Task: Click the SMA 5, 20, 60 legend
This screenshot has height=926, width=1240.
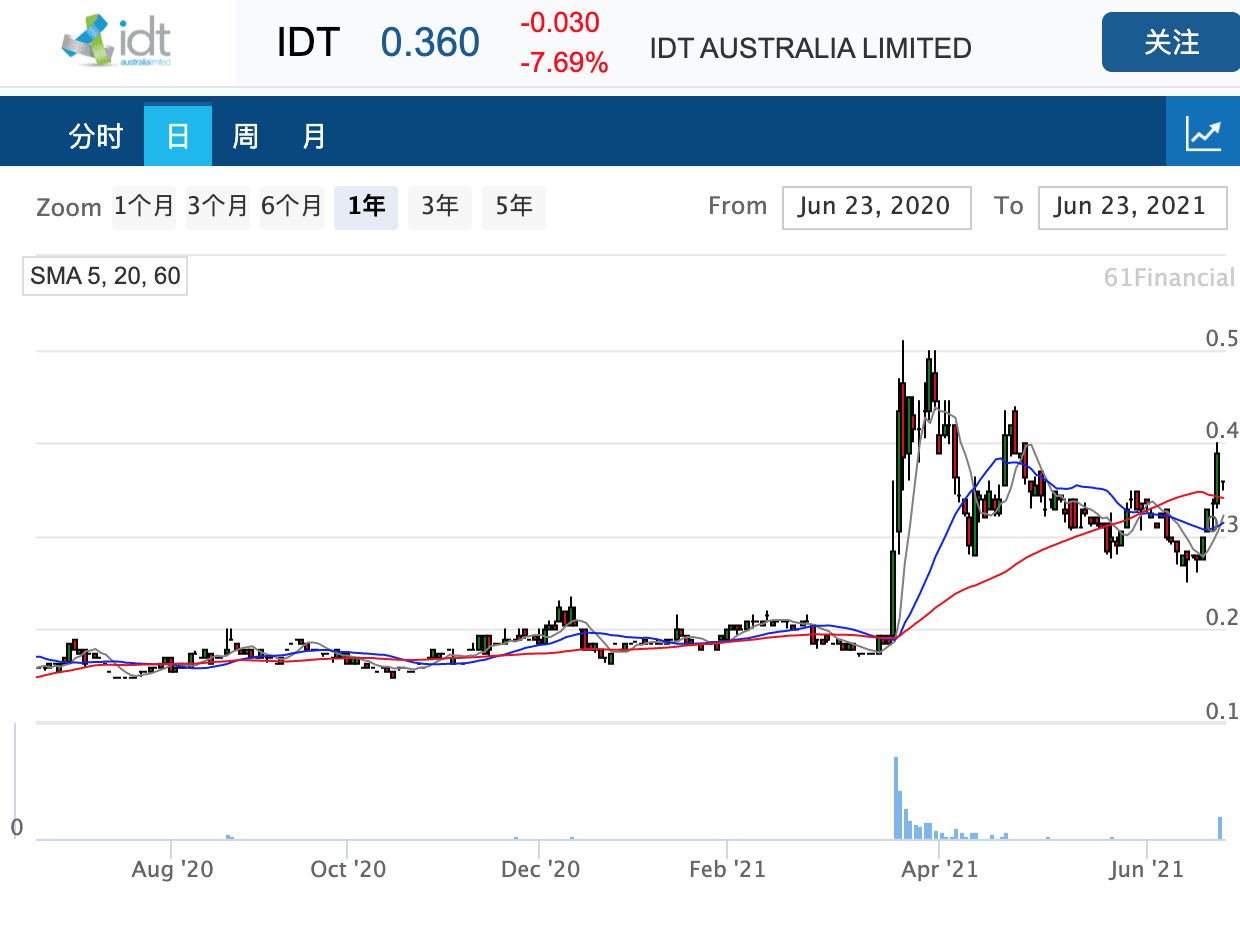Action: pos(105,276)
